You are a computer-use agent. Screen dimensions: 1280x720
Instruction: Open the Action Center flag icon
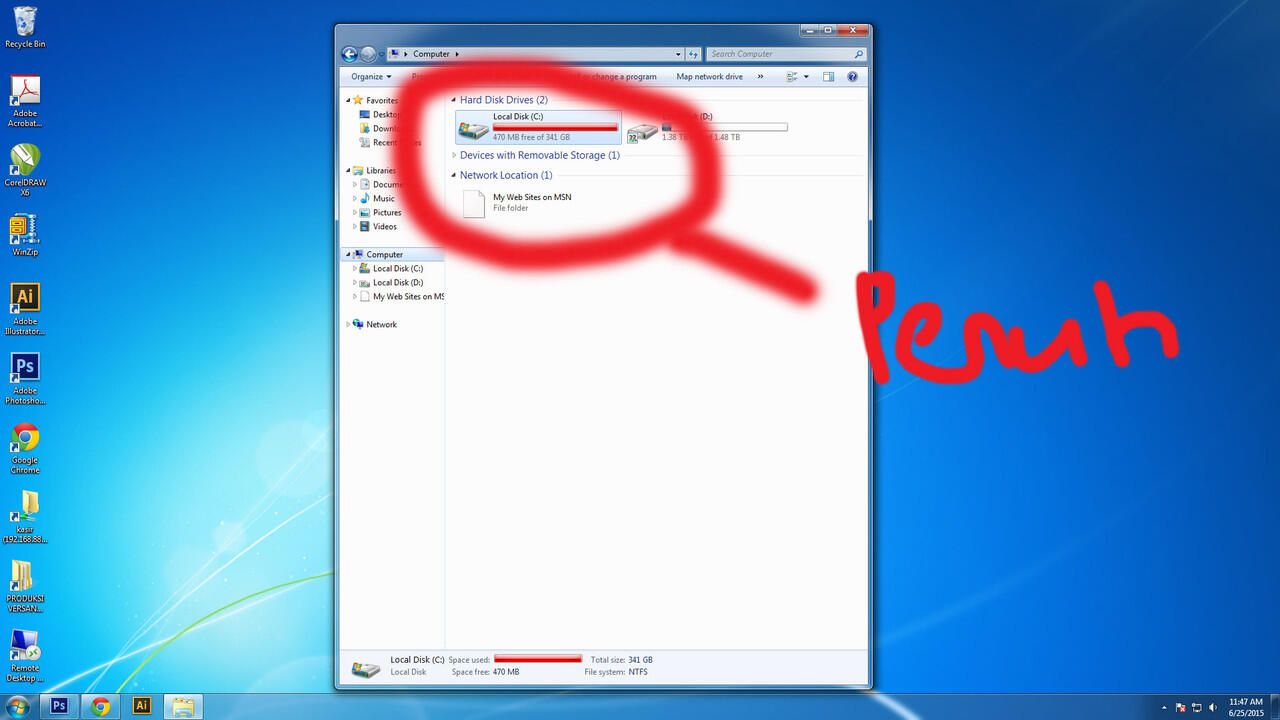(1180, 707)
